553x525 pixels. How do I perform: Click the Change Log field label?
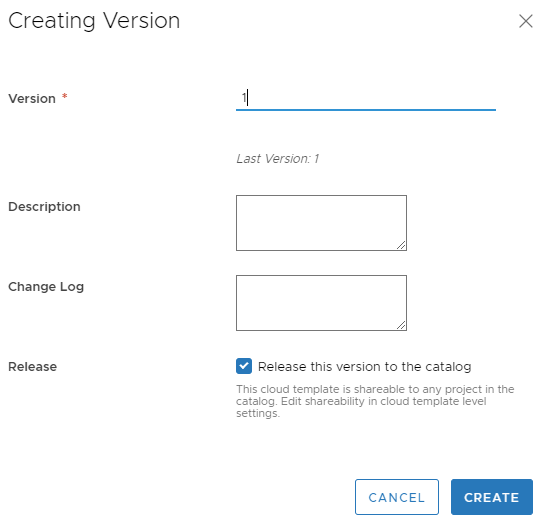click(46, 287)
